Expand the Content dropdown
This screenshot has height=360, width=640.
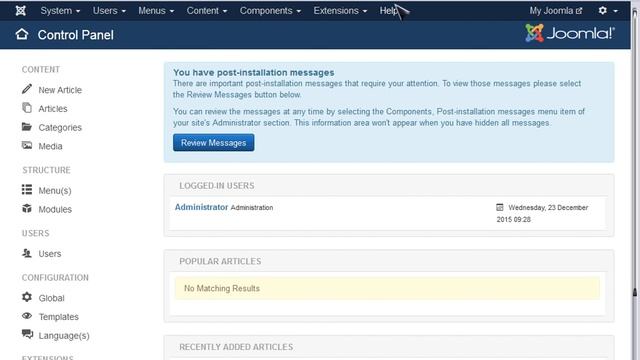coord(207,11)
